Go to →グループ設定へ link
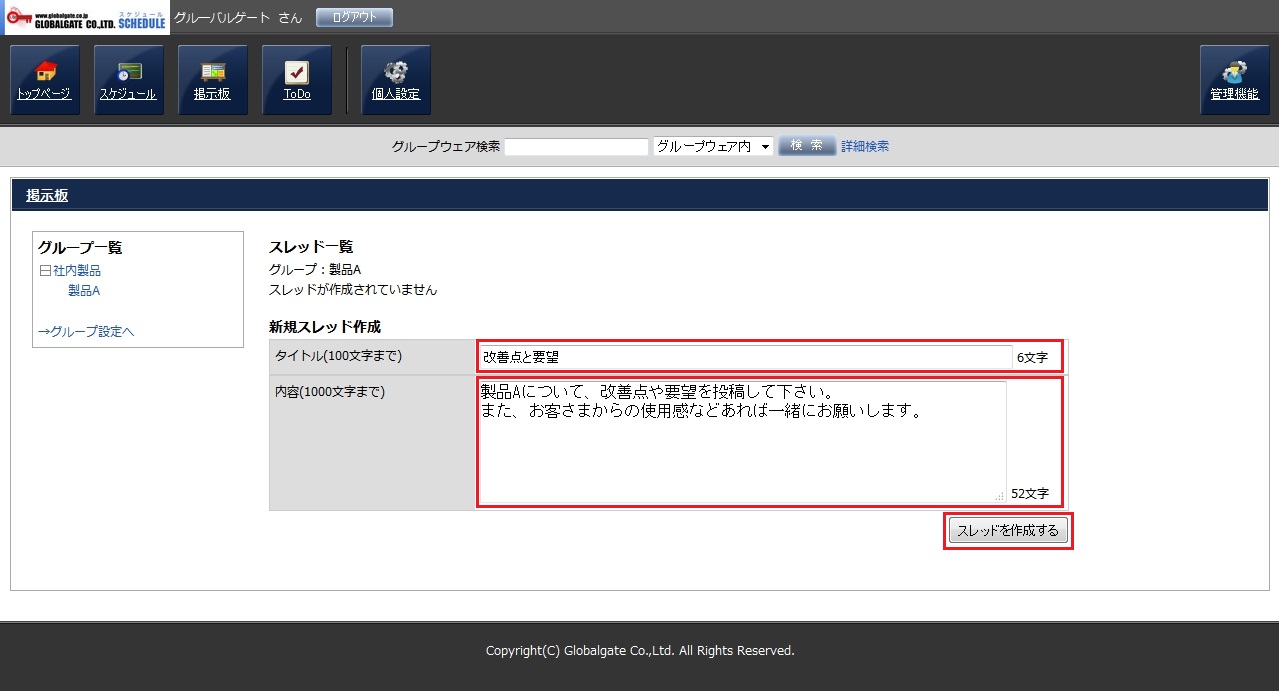 [x=86, y=331]
